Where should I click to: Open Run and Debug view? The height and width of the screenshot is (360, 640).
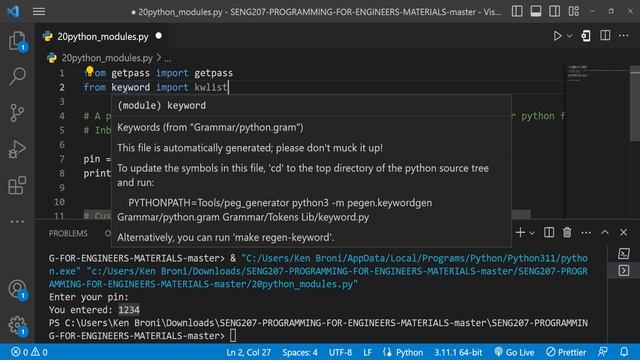tap(17, 149)
